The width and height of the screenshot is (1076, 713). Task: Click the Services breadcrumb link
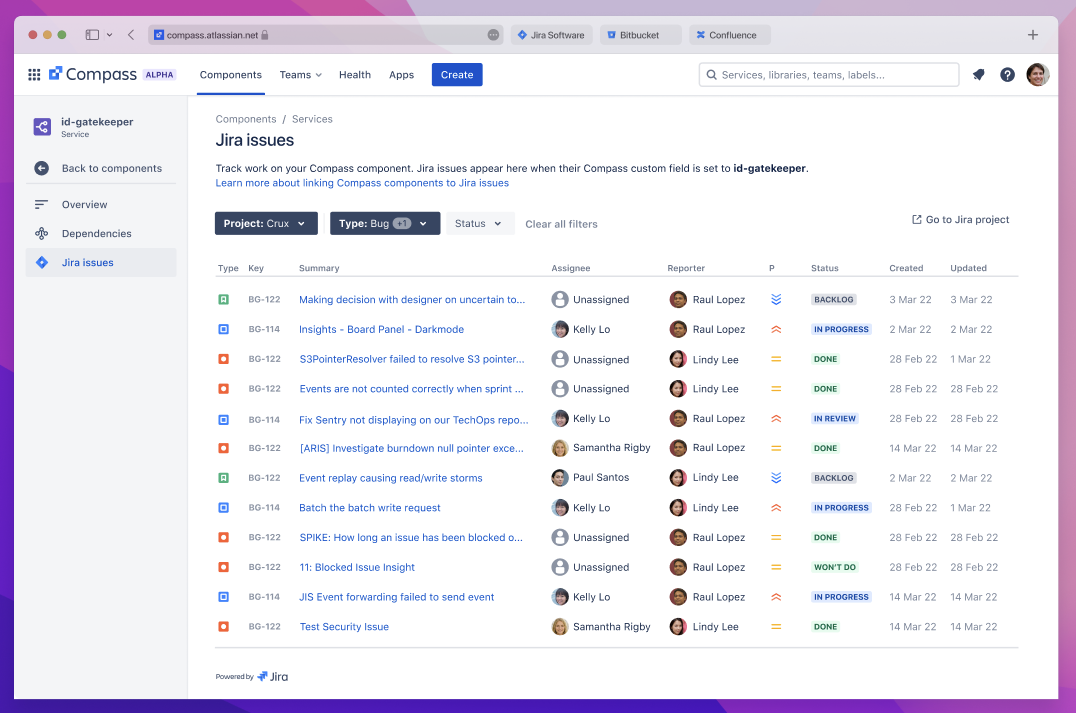(x=312, y=119)
